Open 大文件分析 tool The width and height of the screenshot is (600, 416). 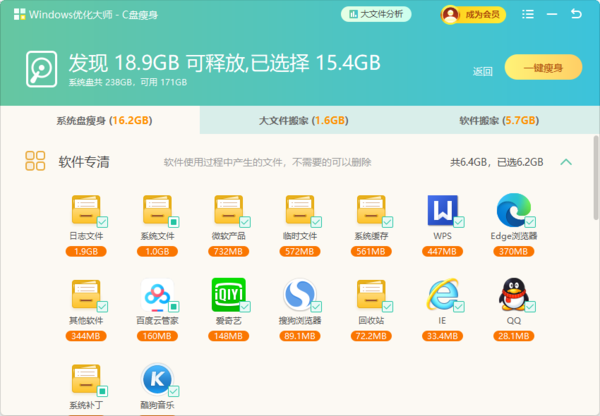tap(376, 14)
